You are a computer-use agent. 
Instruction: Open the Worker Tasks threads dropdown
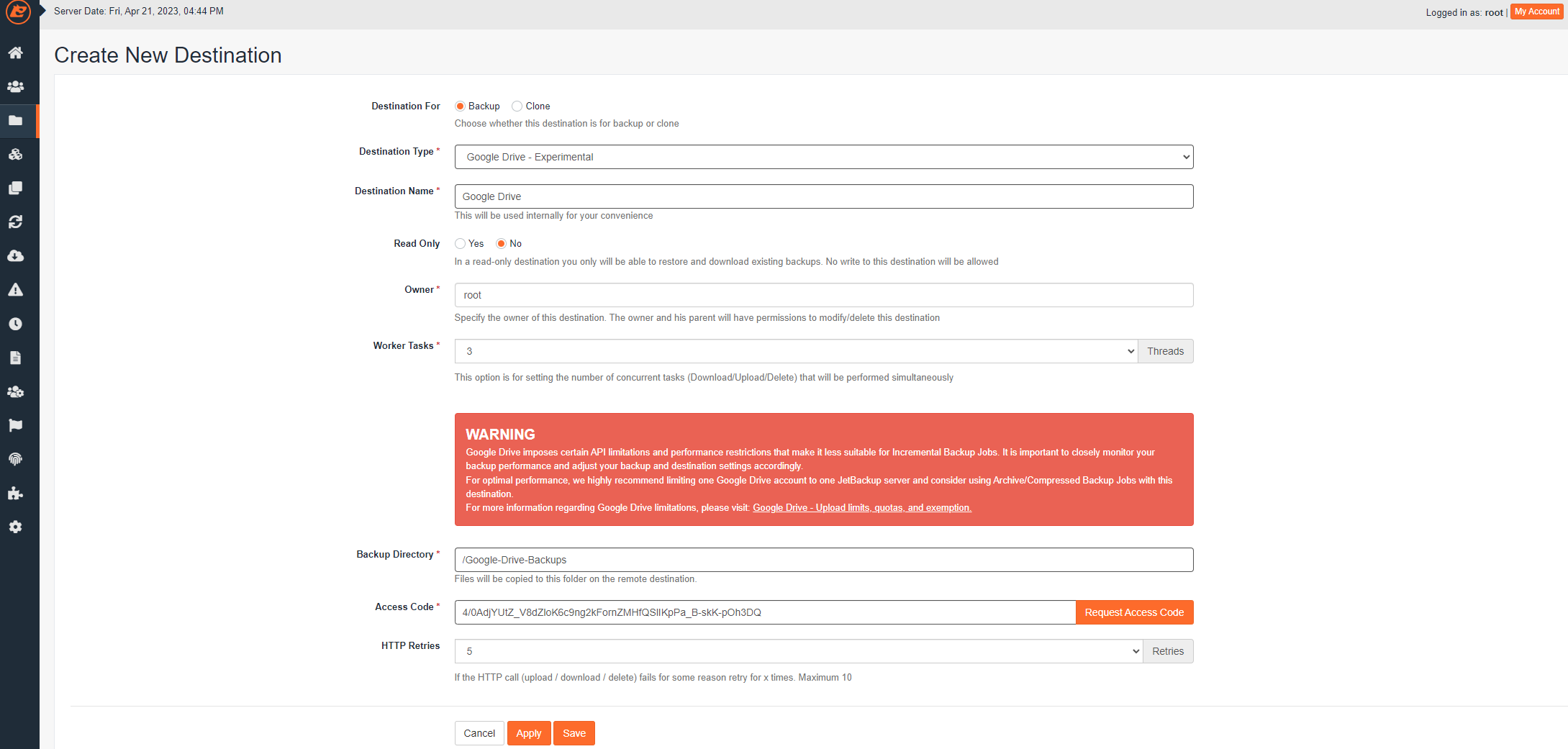[x=796, y=351]
